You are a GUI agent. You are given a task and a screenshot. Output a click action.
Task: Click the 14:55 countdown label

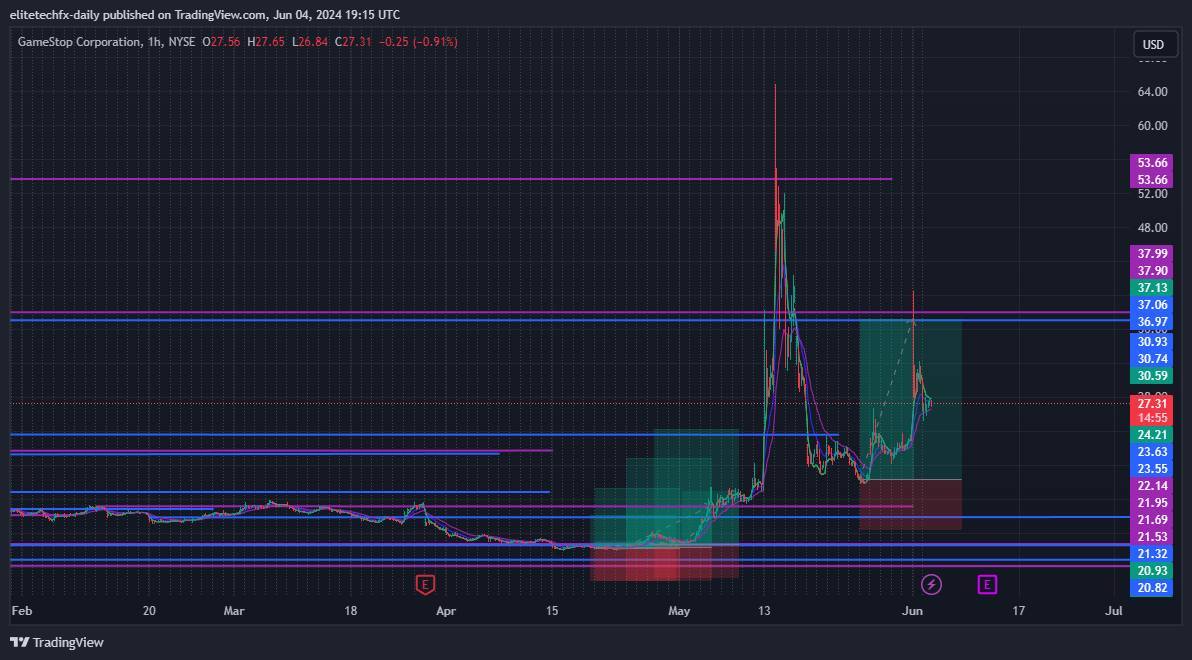click(x=1152, y=418)
